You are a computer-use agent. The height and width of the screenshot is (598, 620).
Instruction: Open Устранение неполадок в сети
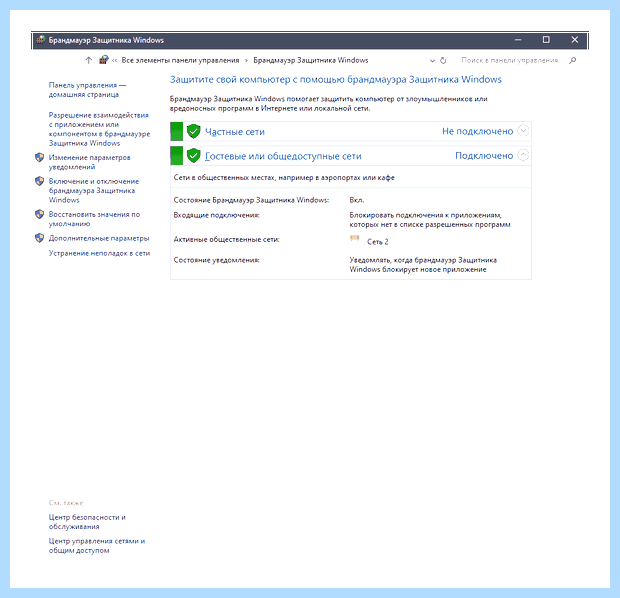[x=99, y=253]
